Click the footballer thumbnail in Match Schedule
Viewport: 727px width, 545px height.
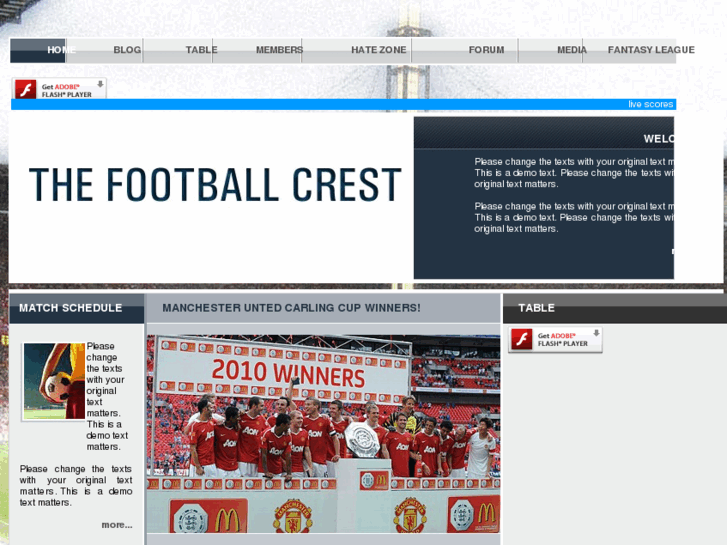click(x=54, y=381)
